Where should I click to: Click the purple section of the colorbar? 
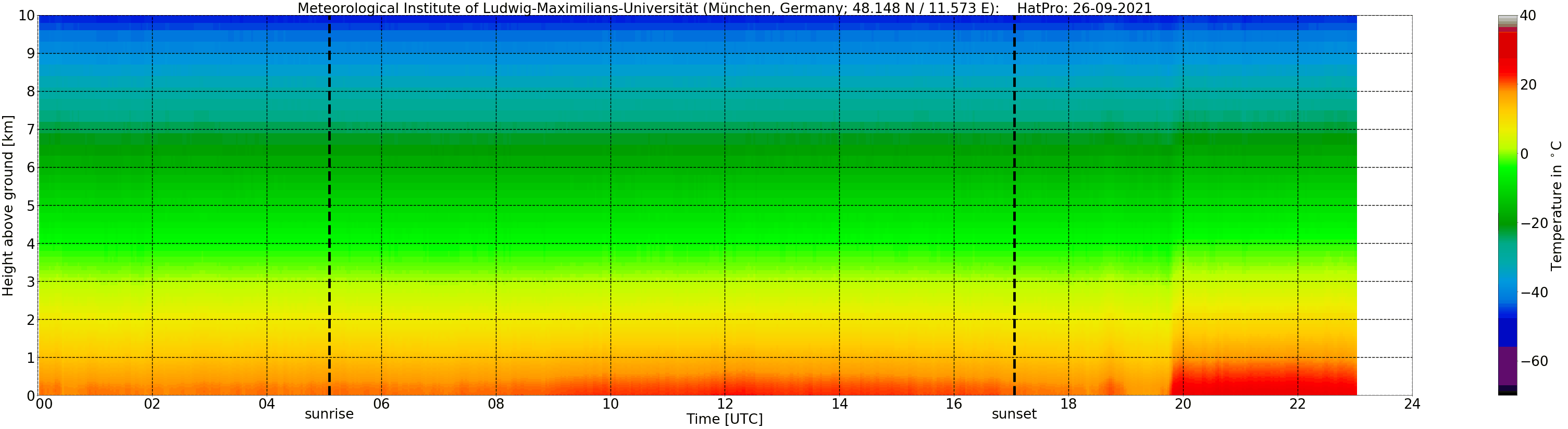point(1507,365)
